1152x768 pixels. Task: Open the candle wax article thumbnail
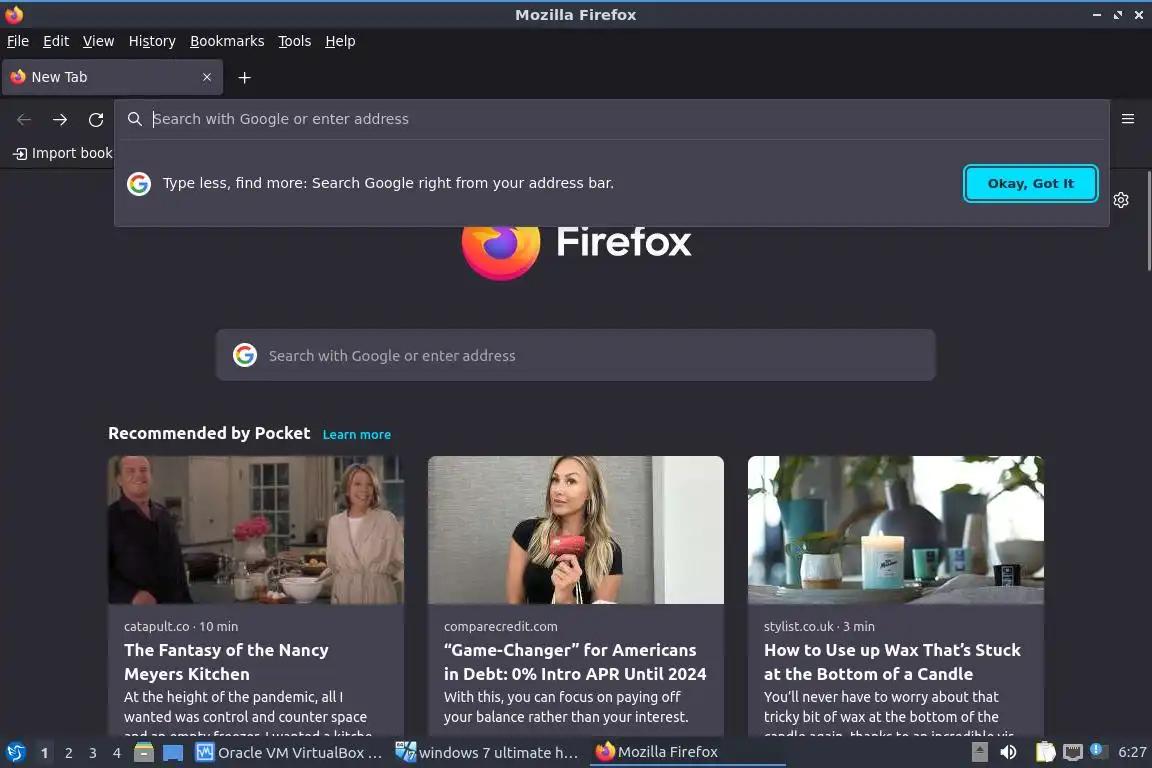coord(896,530)
